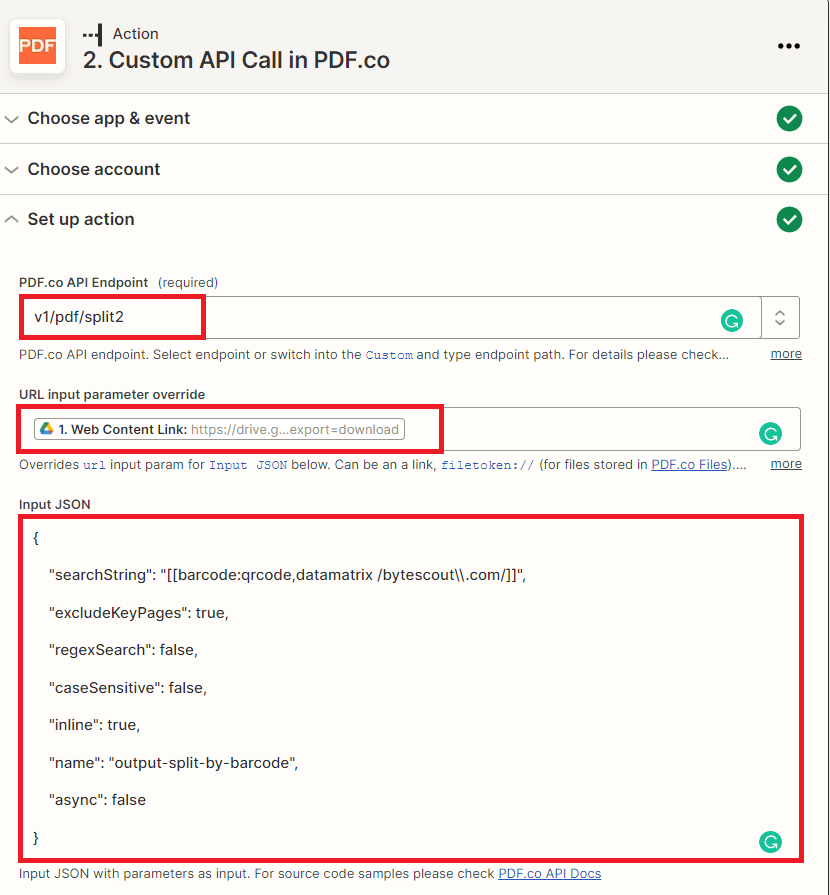830x895 pixels.
Task: Click the Grammarly icon in the Input JSON editor
Action: tap(770, 842)
